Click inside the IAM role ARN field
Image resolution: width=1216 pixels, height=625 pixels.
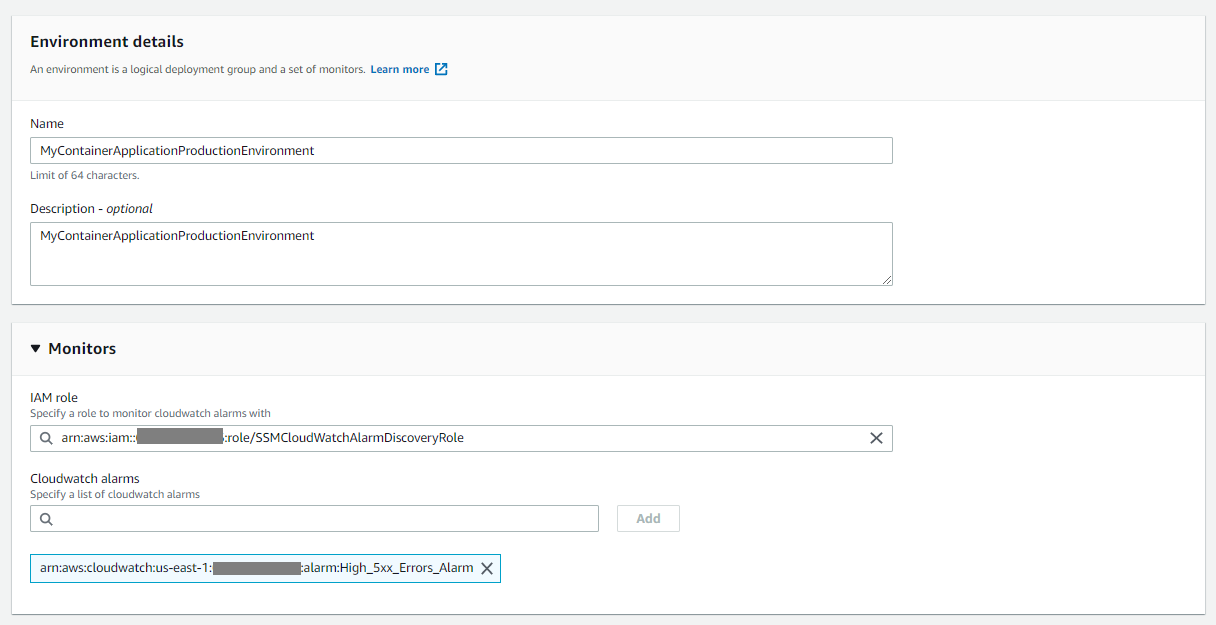450,438
